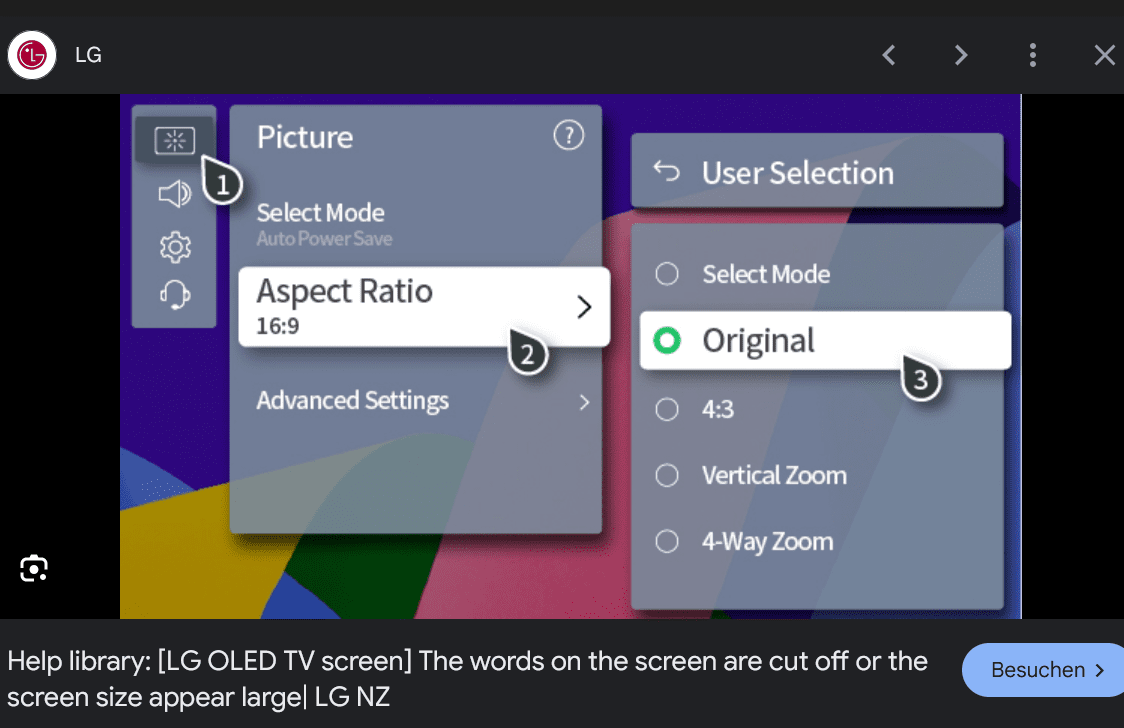This screenshot has width=1124, height=728.
Task: Click the back arrow on User Selection
Action: (664, 170)
